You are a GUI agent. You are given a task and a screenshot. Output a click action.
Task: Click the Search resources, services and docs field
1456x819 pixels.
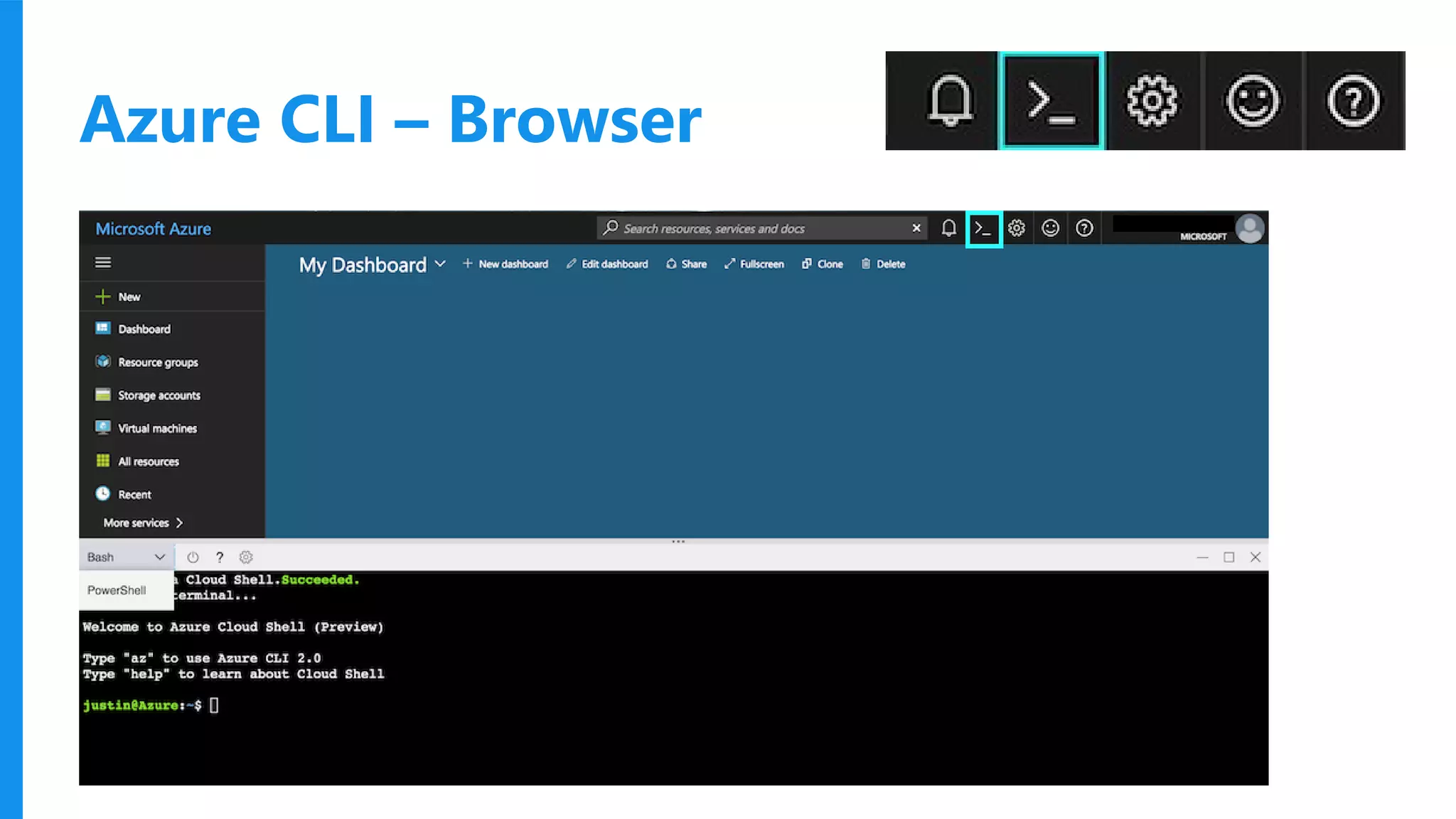762,228
